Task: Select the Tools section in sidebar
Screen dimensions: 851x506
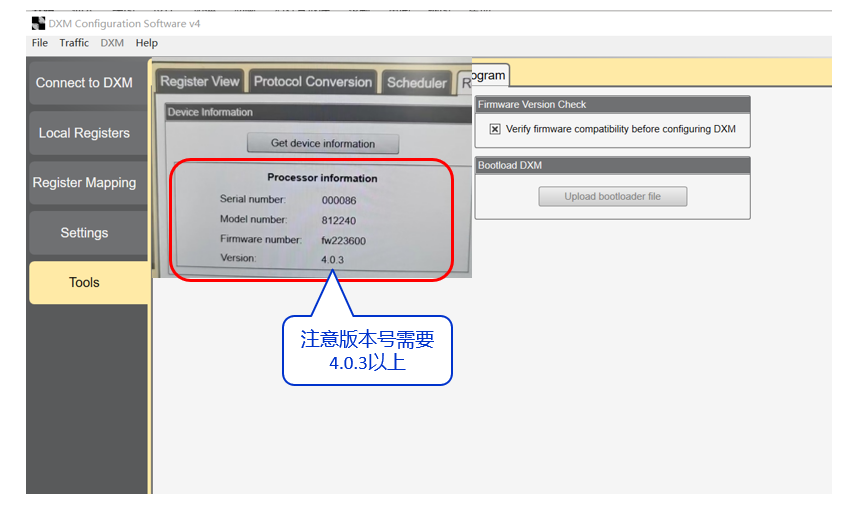Action: tap(84, 283)
